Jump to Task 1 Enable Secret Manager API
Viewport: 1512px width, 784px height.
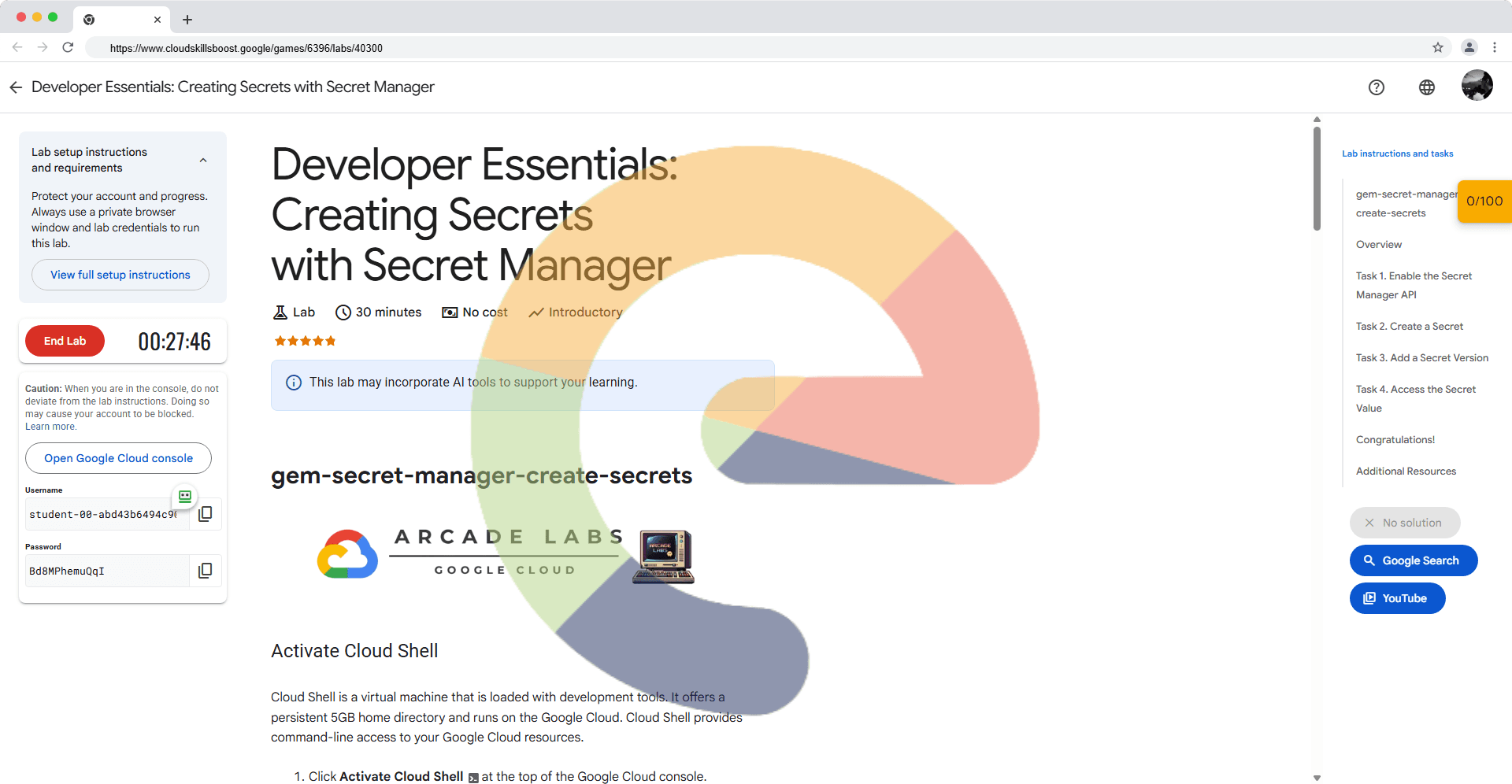click(1414, 286)
